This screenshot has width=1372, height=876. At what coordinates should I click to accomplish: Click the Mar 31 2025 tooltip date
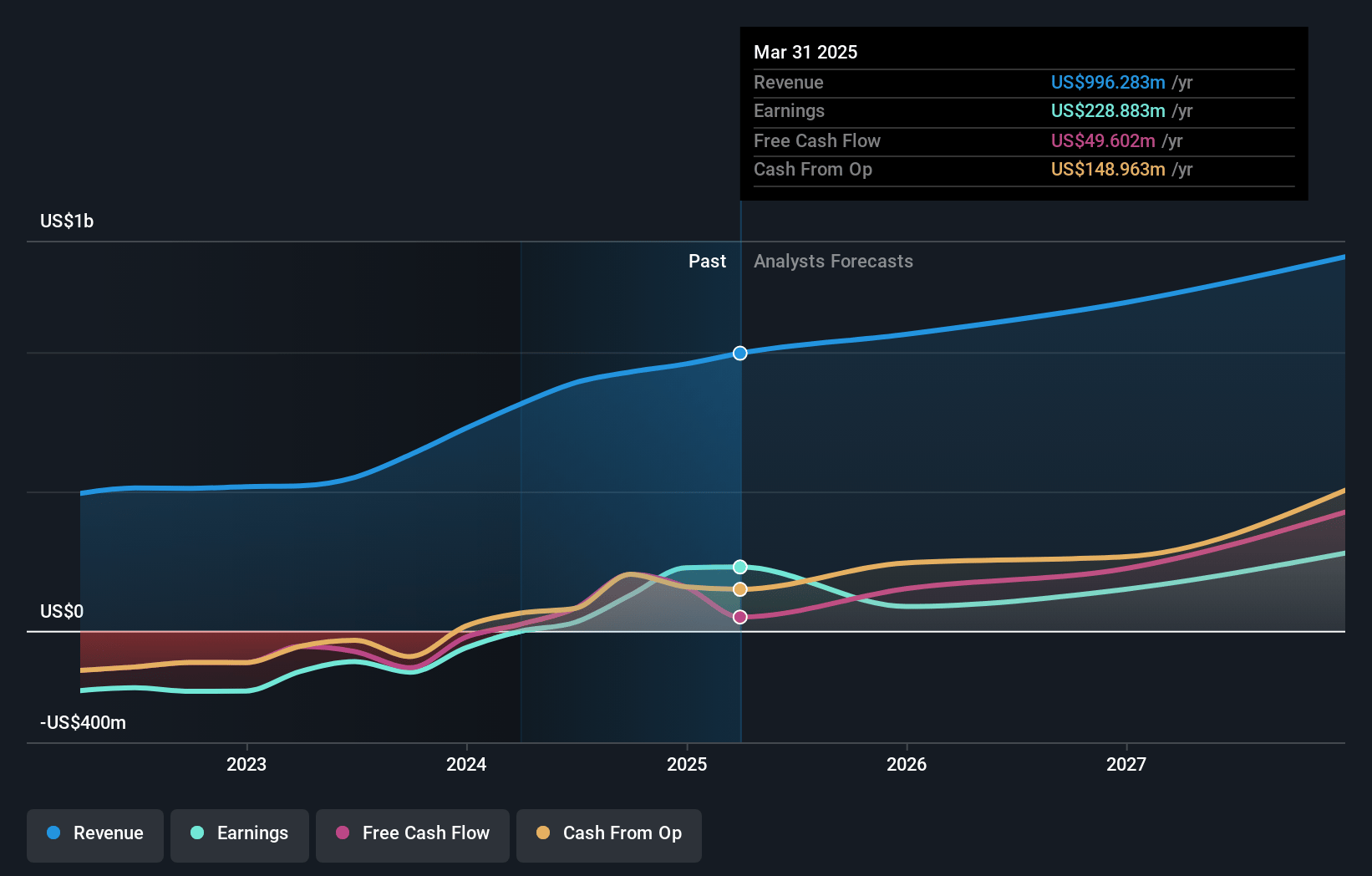[805, 52]
